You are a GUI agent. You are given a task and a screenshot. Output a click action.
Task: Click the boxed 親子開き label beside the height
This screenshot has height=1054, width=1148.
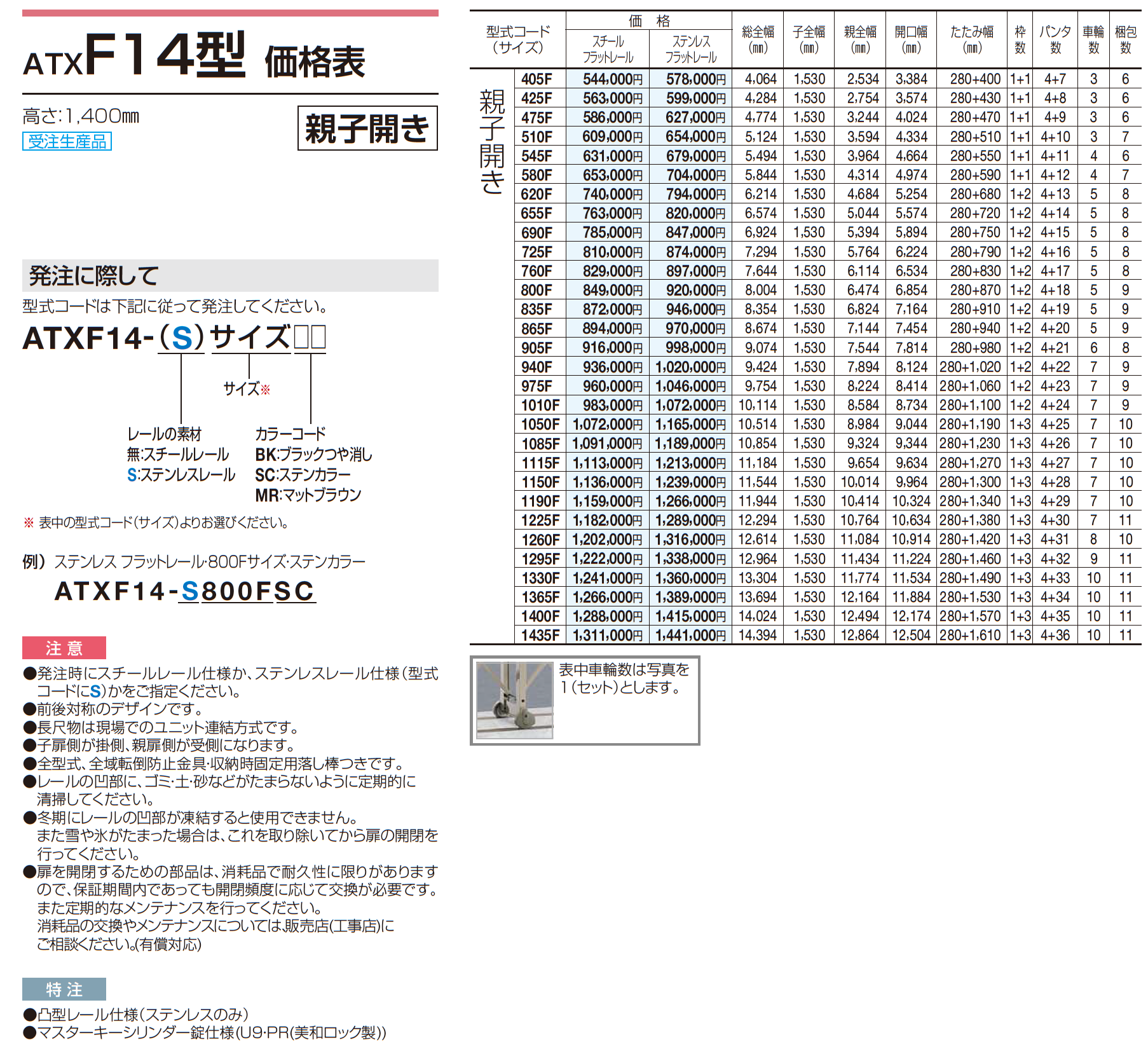pos(367,128)
